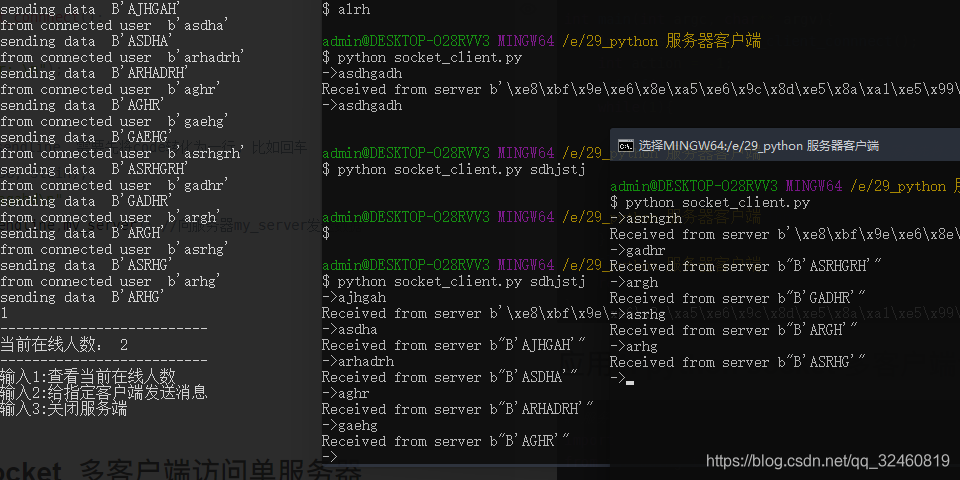Click the reply Received from server B'ASDHA'
The image size is (960, 480).
[x=450, y=377]
